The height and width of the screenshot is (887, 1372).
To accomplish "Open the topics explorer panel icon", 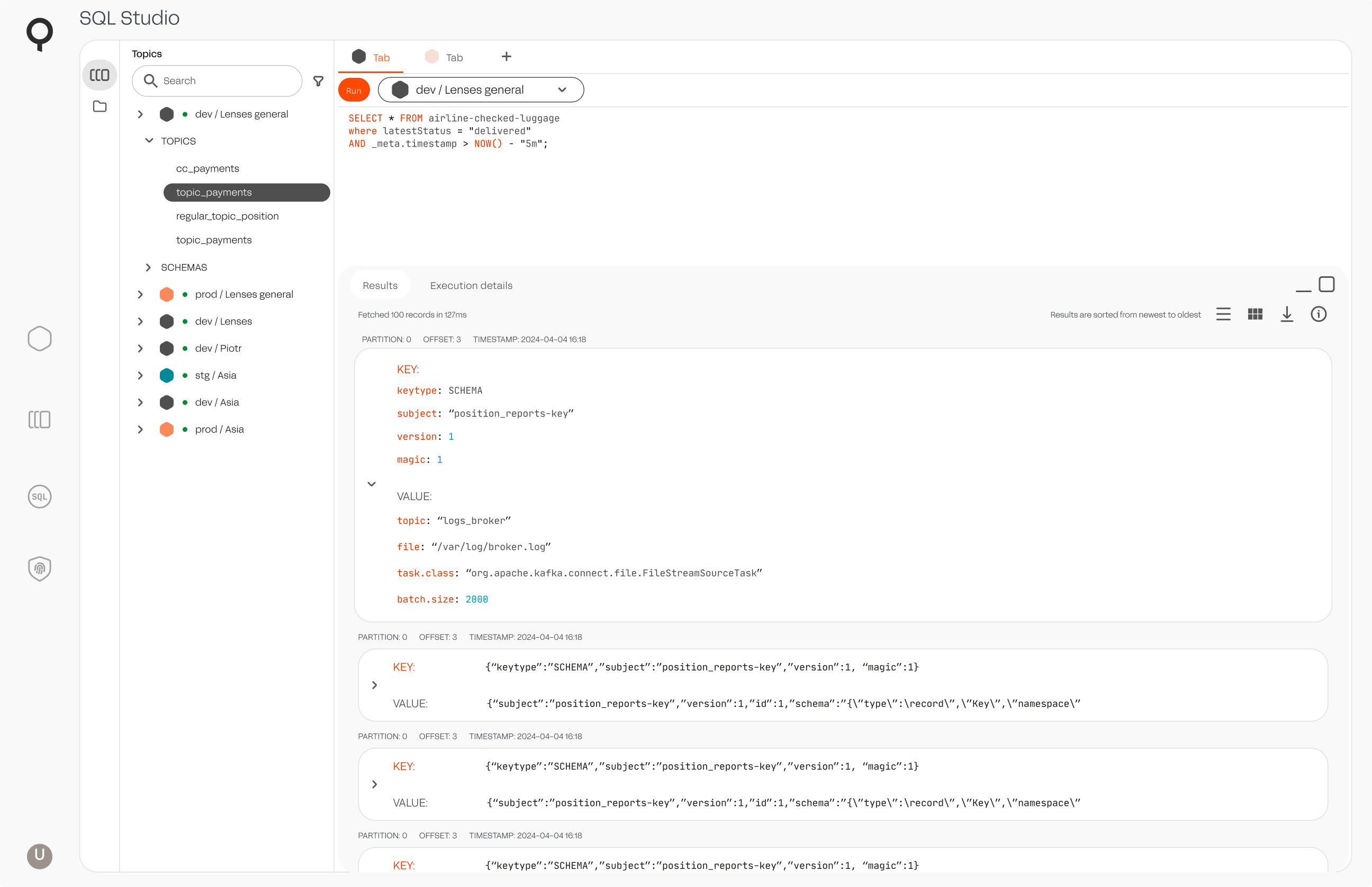I will pos(100,75).
